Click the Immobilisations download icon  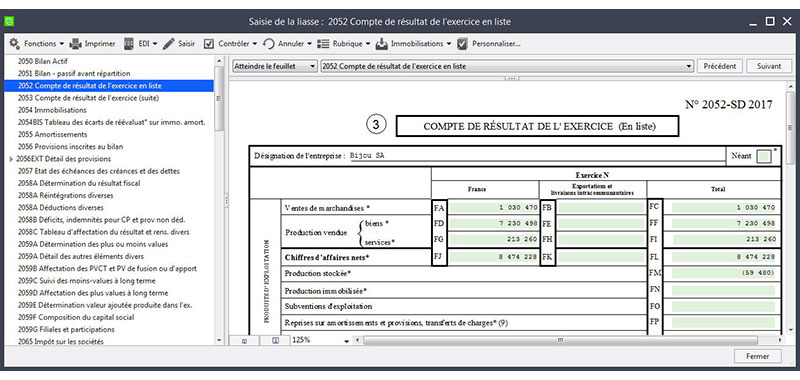(381, 44)
